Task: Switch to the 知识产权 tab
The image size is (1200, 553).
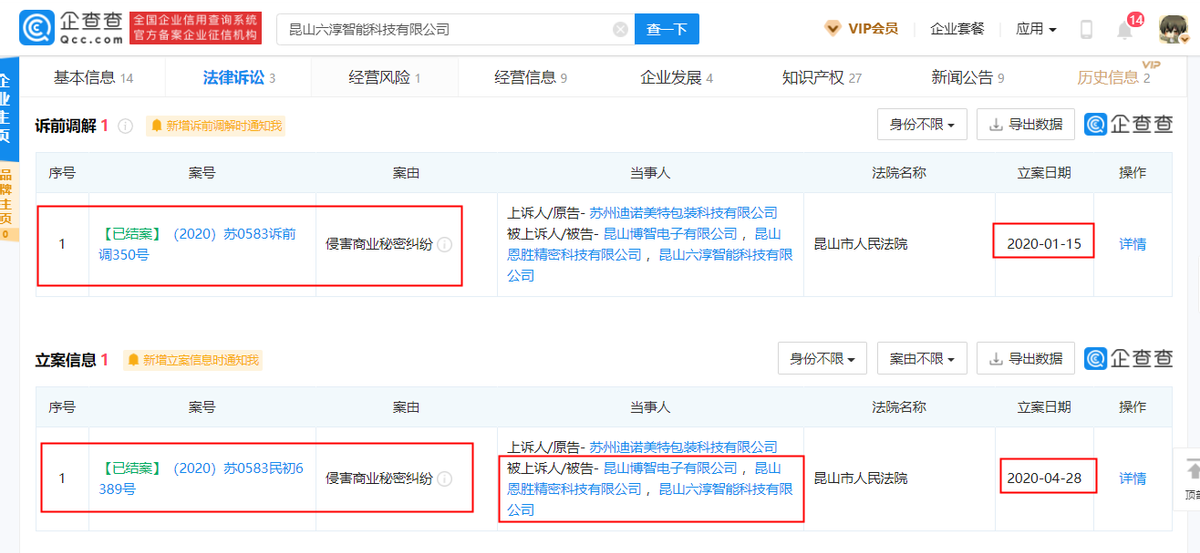Action: point(822,77)
